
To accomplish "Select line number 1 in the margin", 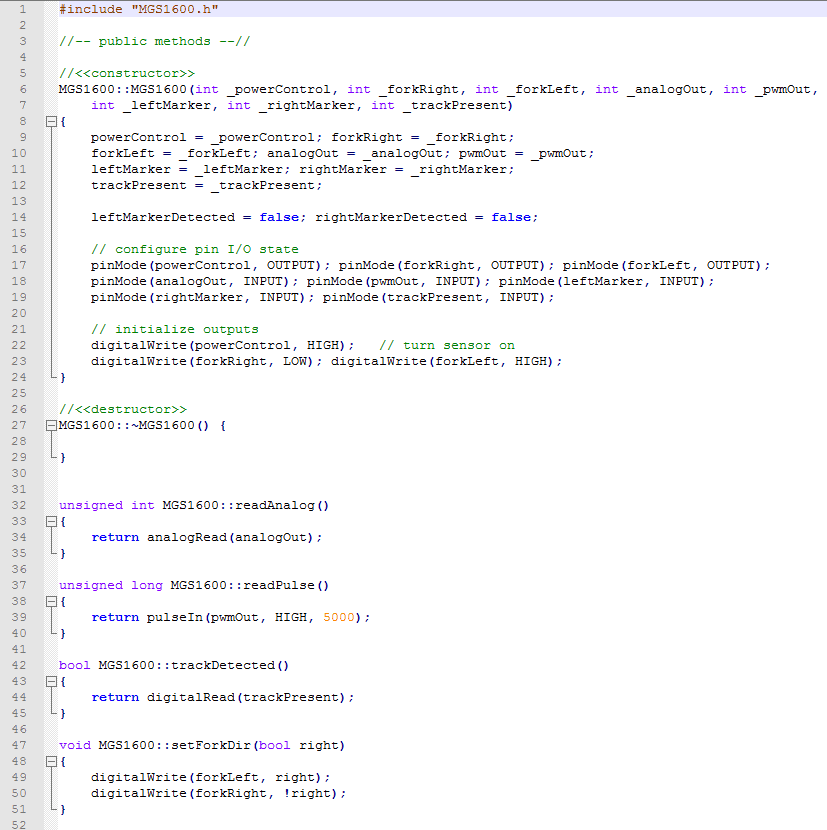I will (x=23, y=9).
